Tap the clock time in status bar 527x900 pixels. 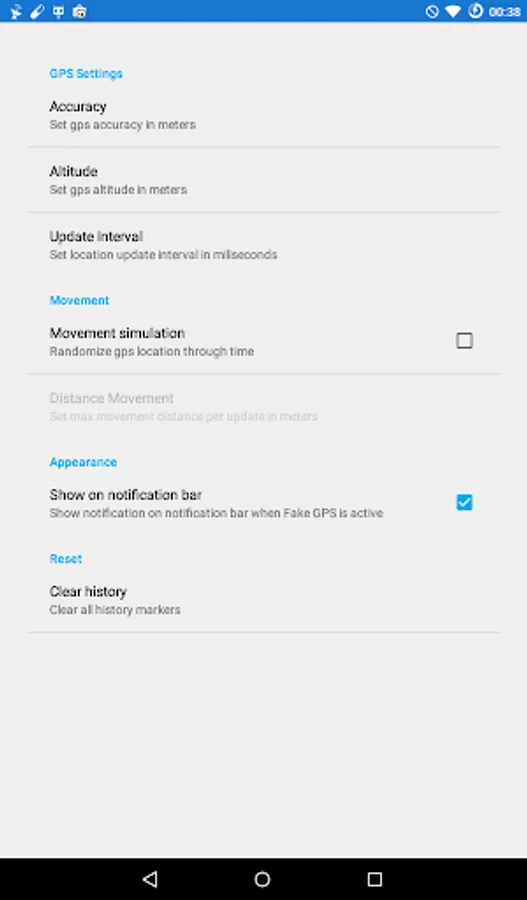click(x=504, y=11)
